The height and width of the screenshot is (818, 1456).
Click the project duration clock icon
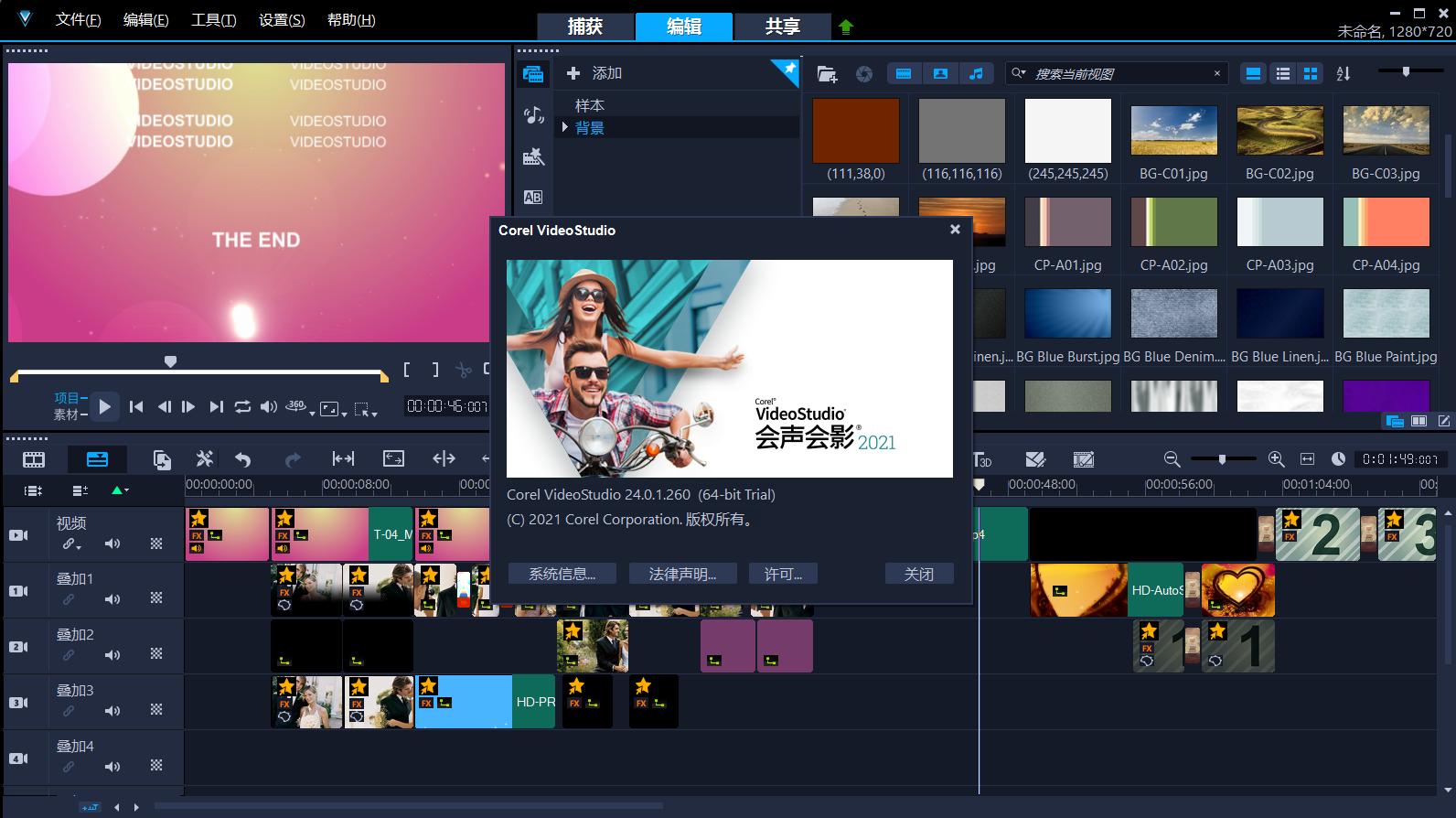click(1338, 459)
